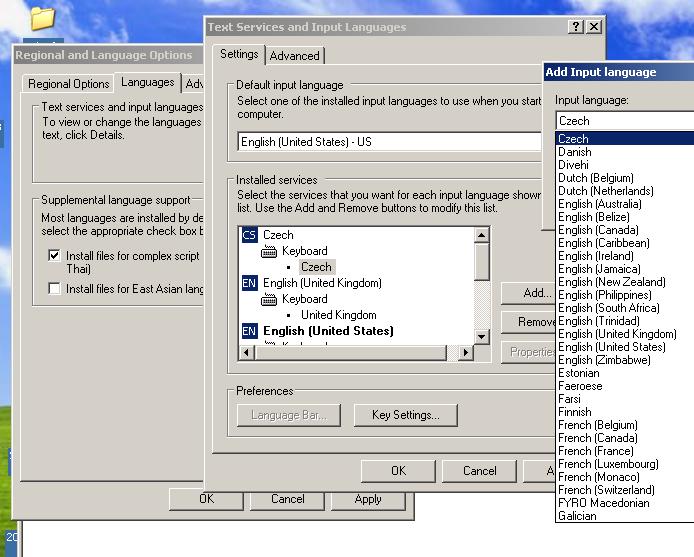Choose English (Zimbabwe) from the list
This screenshot has height=557, width=694.
(x=625, y=360)
